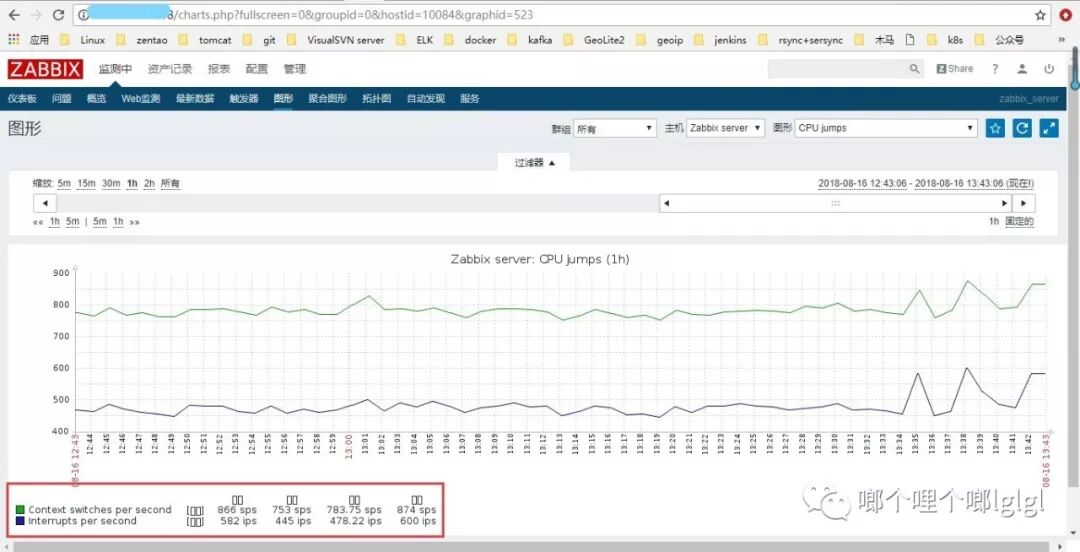Set zoom to 30m
The image size is (1080, 552).
click(111, 183)
